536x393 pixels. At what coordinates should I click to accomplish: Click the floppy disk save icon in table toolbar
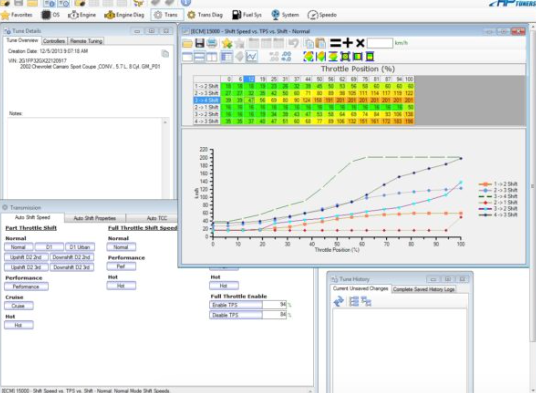(x=200, y=43)
